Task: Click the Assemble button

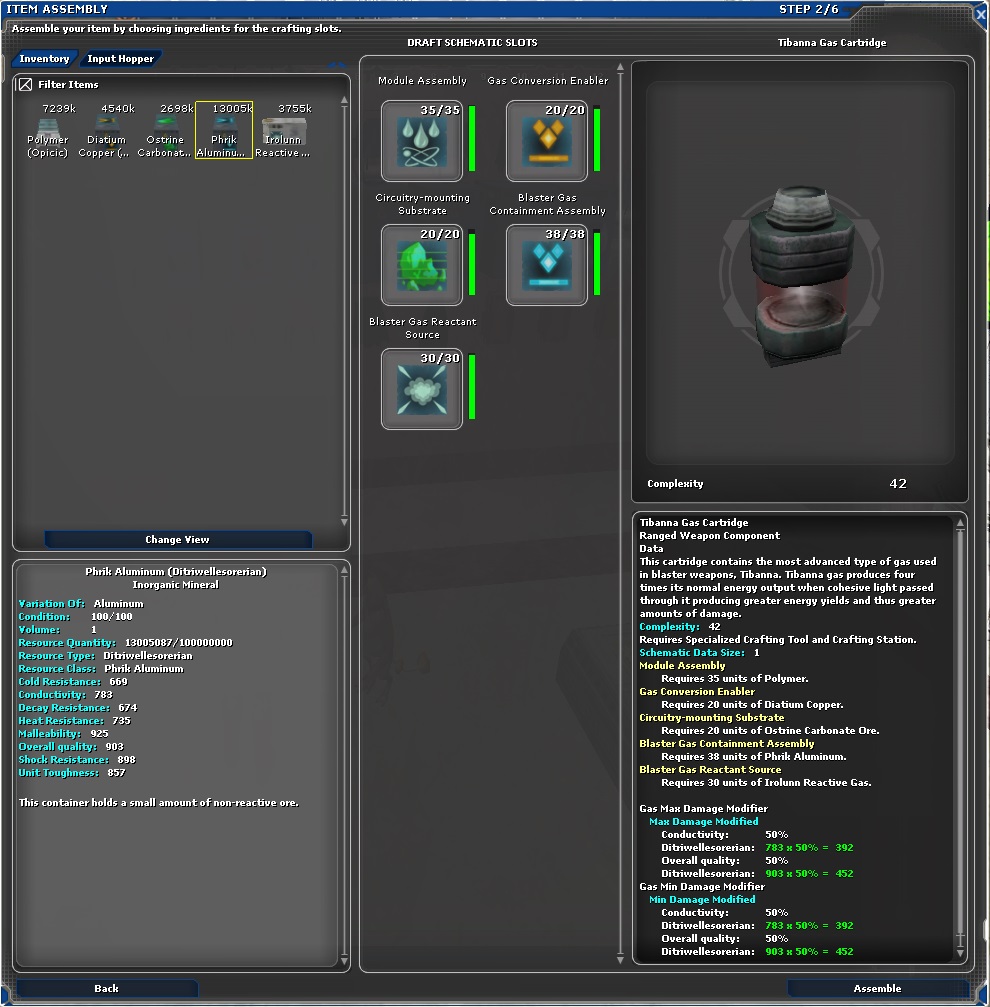Action: (x=877, y=988)
